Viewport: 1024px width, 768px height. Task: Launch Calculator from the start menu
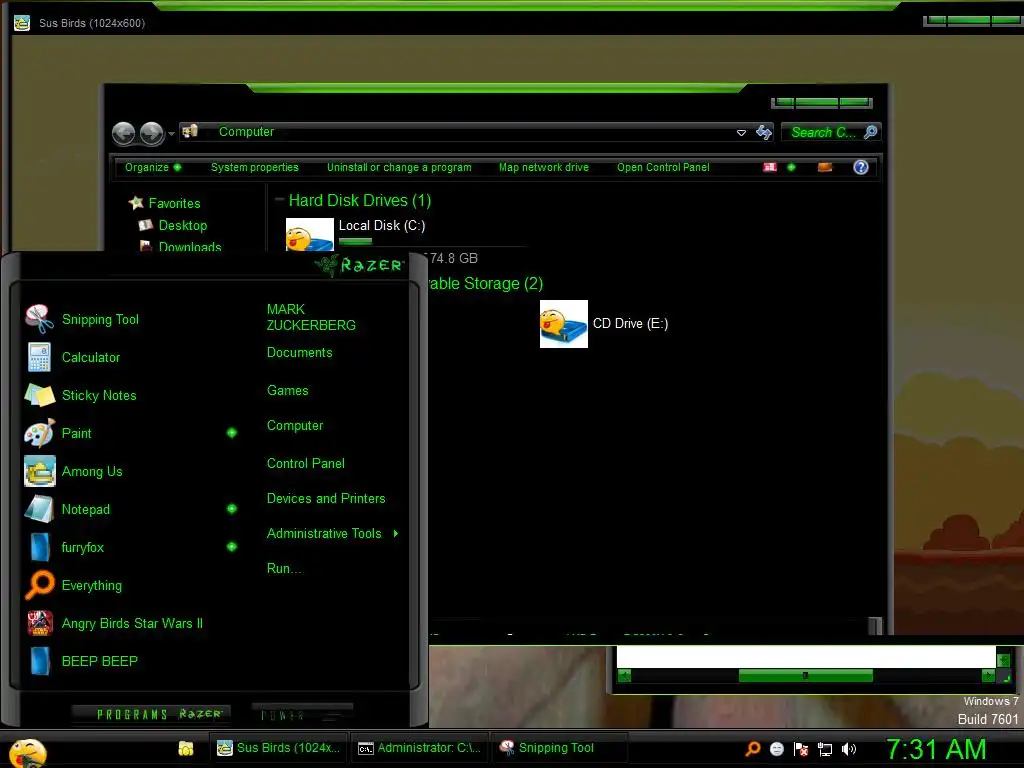[131, 357]
